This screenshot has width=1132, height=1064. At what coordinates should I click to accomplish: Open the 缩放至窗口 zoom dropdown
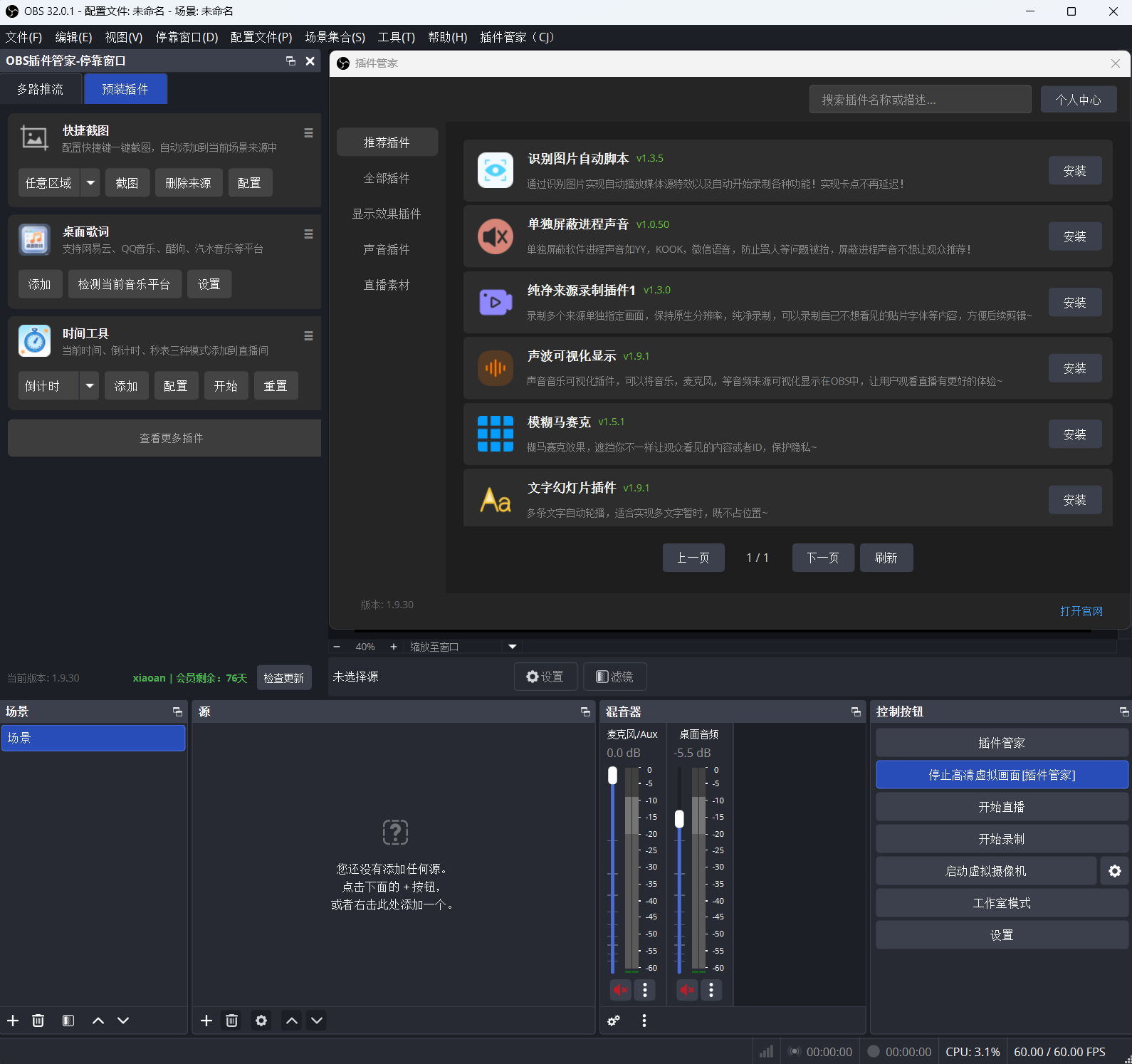(x=512, y=647)
